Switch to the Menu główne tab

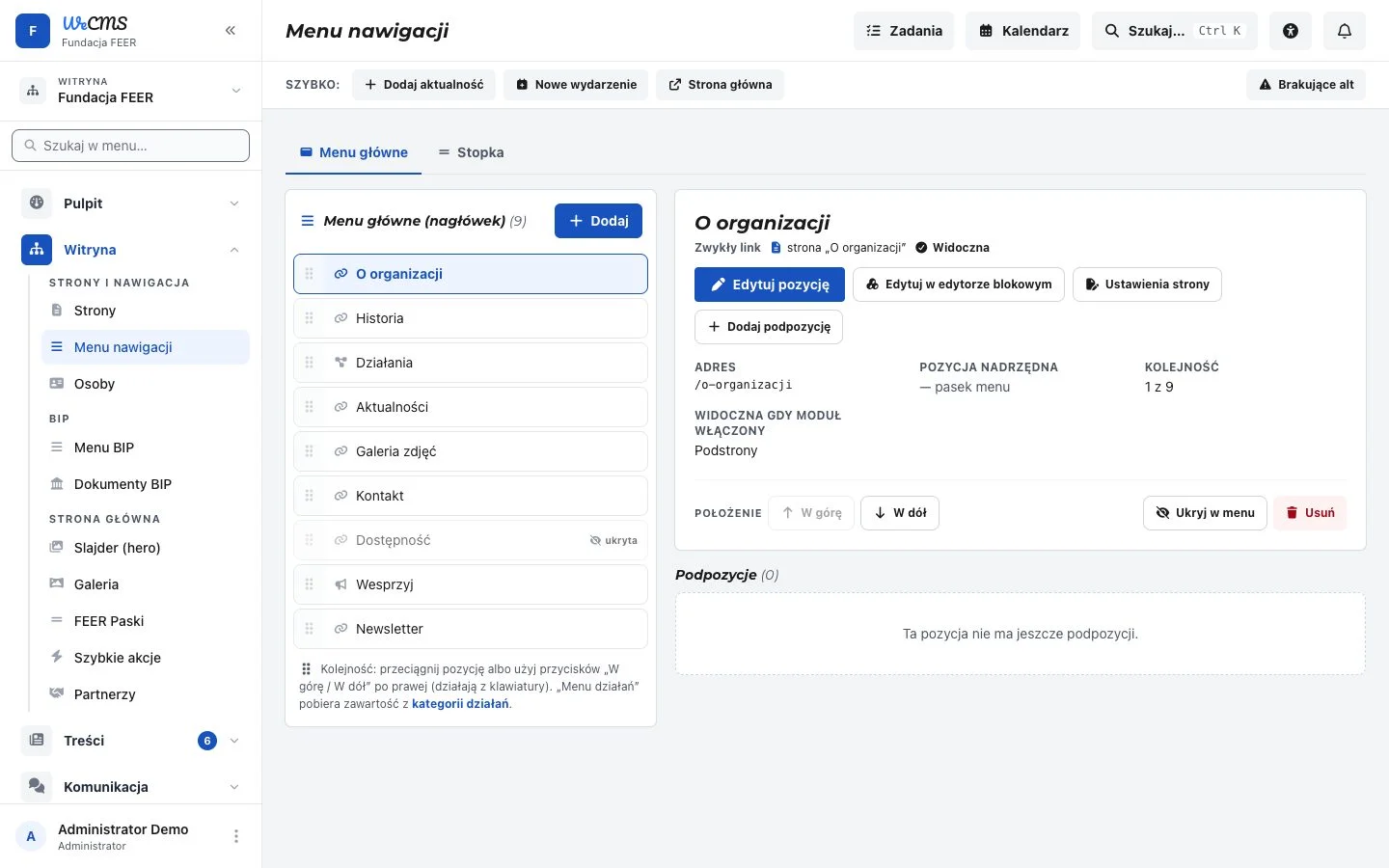(353, 152)
